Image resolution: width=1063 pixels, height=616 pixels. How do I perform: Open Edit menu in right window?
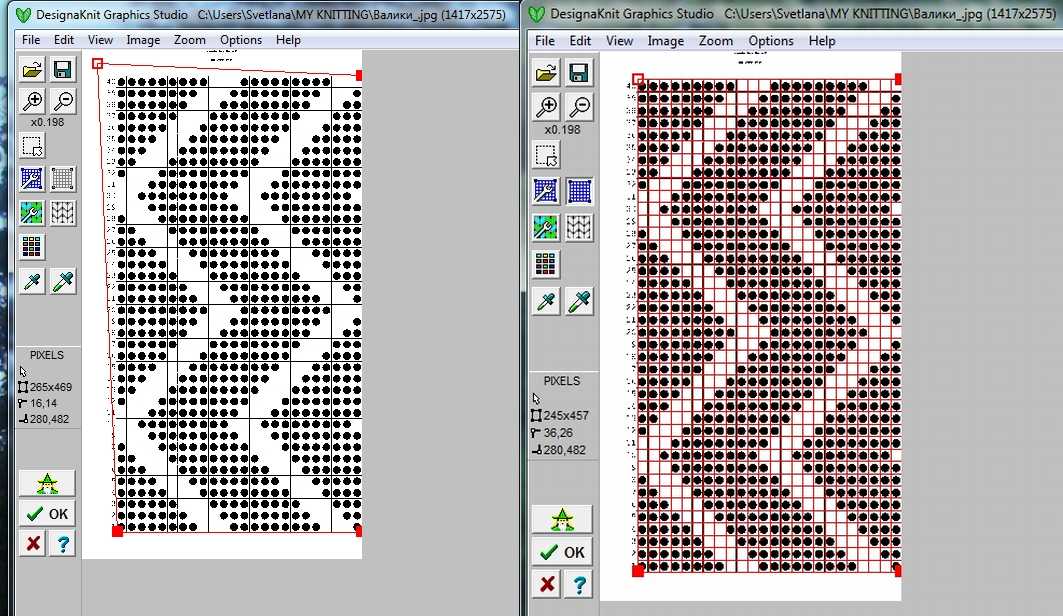580,41
